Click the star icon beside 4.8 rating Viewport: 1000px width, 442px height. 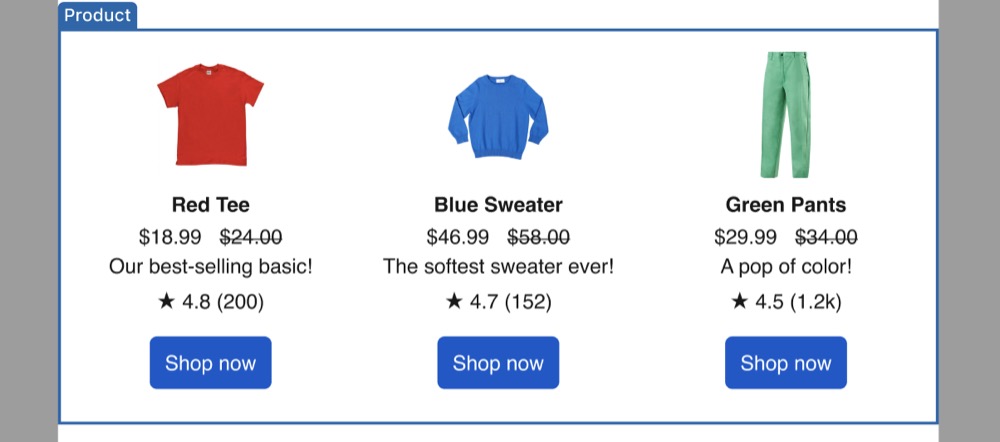click(x=166, y=301)
